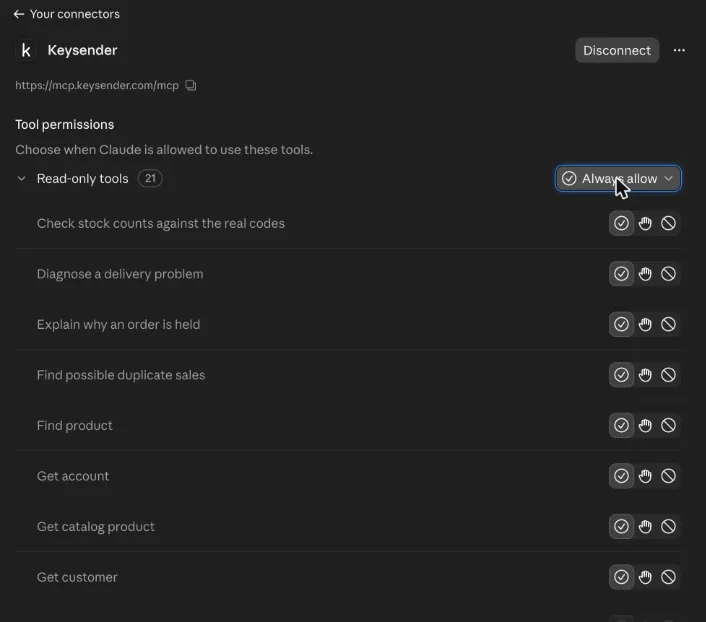Block Find possible duplicate sales tool

[668, 374]
